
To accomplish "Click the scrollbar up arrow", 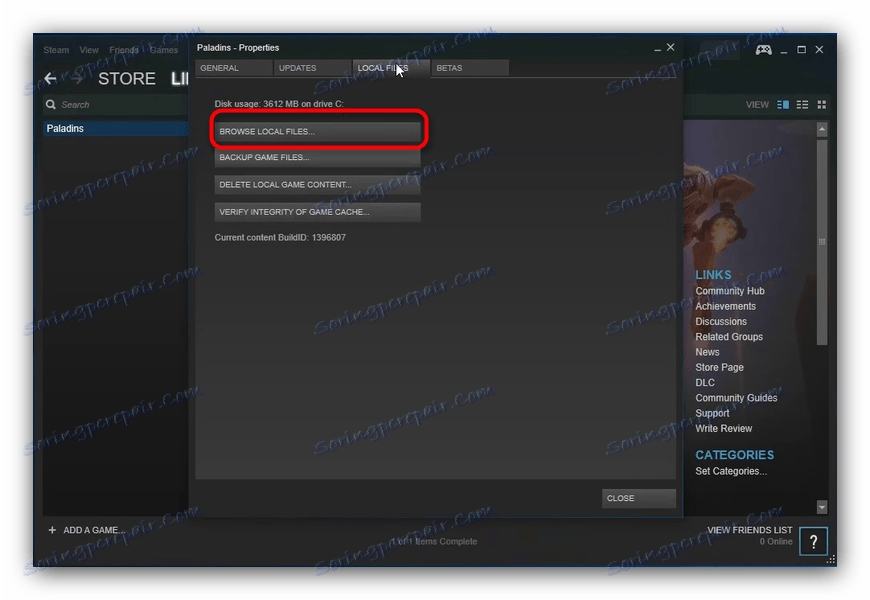I will pyautogui.click(x=822, y=129).
